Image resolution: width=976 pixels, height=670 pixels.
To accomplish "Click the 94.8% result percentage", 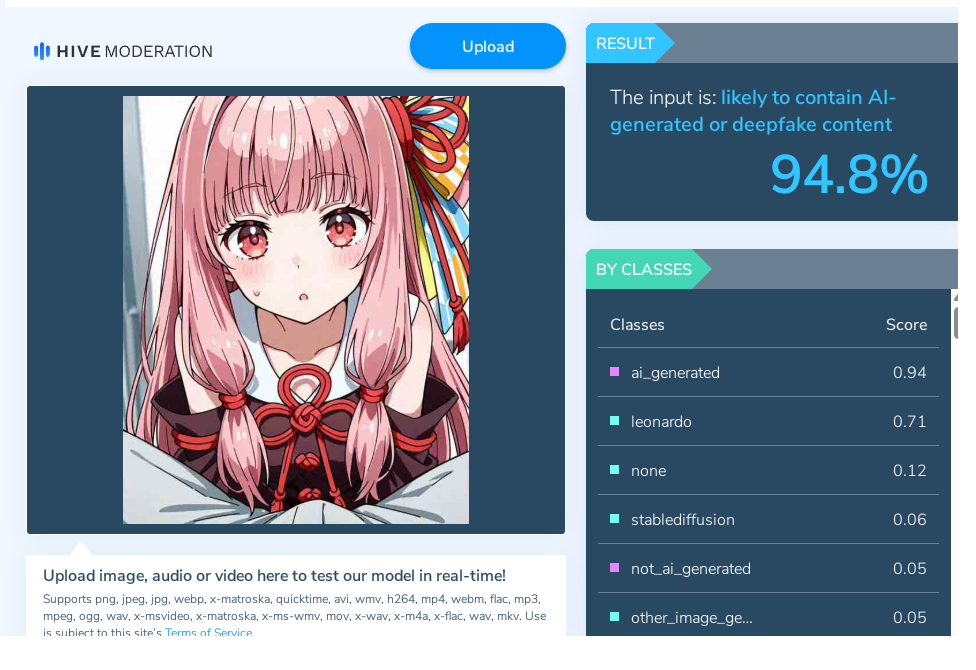I will 849,174.
